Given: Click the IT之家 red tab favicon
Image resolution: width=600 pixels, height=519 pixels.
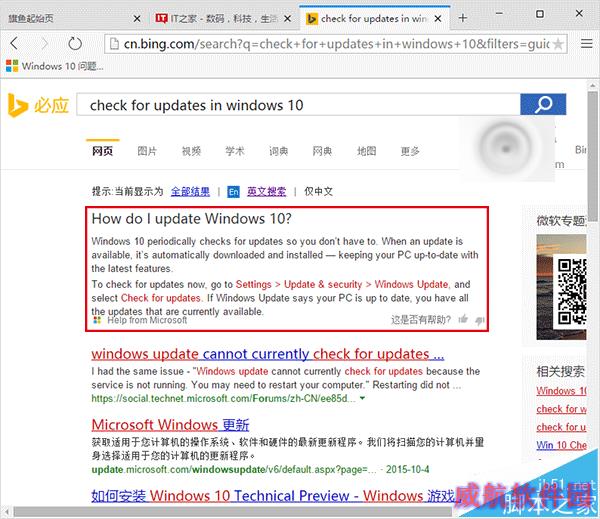Looking at the screenshot, I should 161,18.
